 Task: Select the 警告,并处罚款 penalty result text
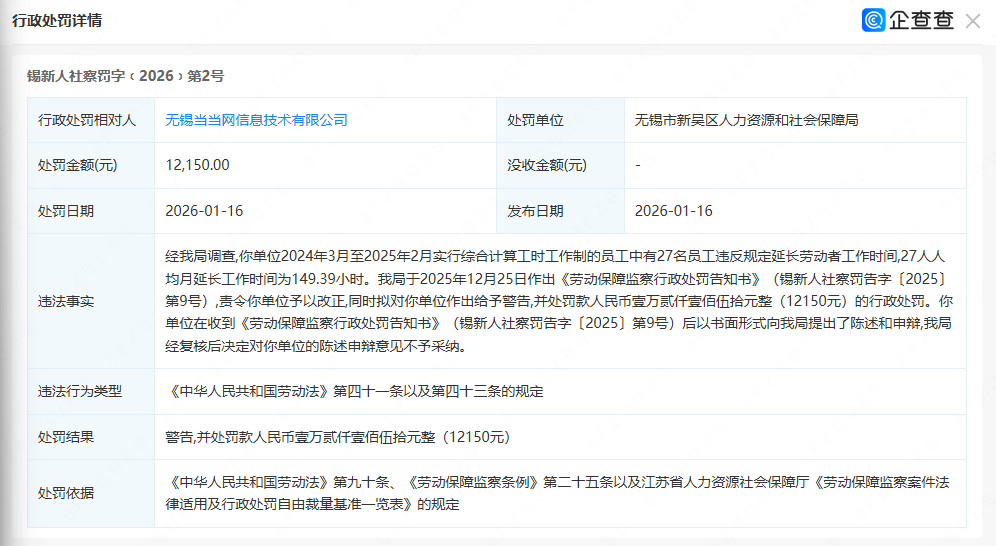[337, 437]
